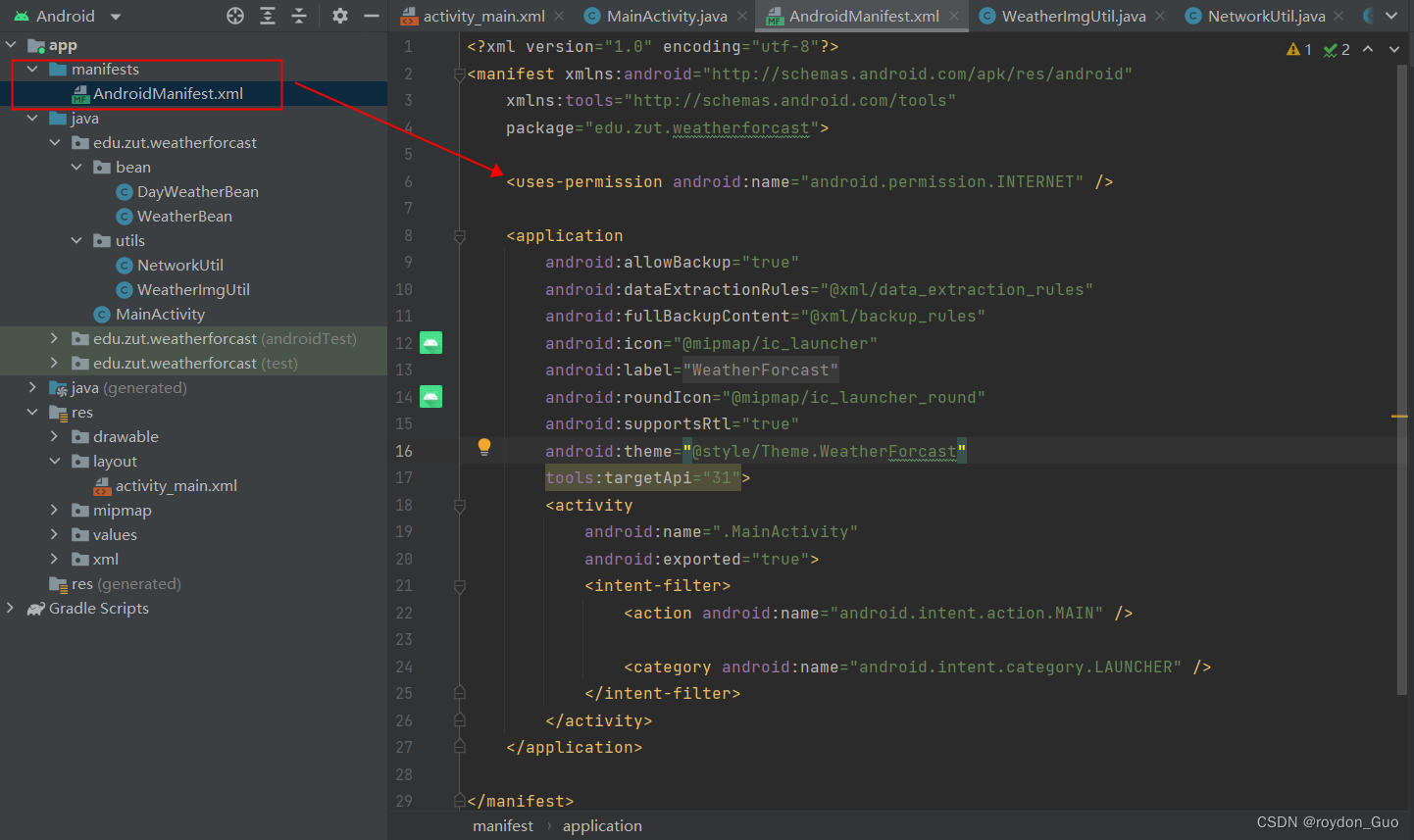The image size is (1414, 840).
Task: Hide the project tool window
Action: (372, 16)
